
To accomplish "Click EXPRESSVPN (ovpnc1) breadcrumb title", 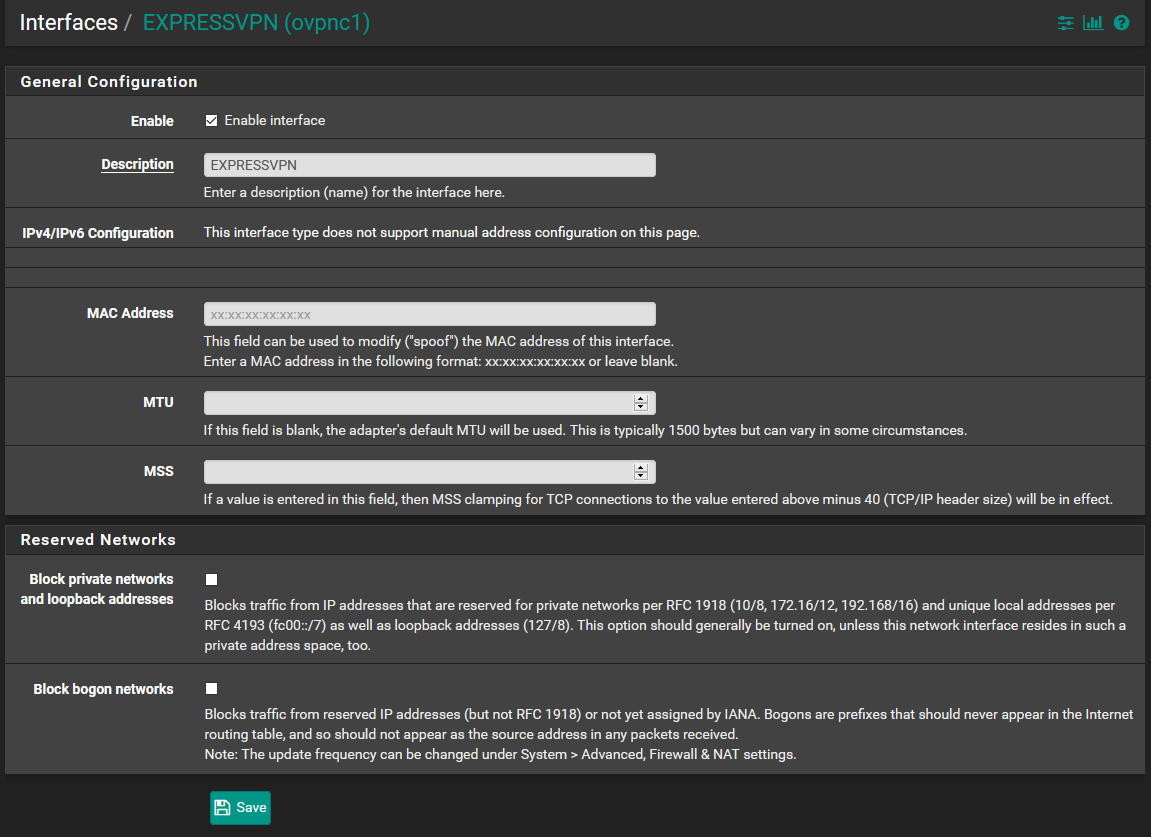I will pyautogui.click(x=256, y=22).
